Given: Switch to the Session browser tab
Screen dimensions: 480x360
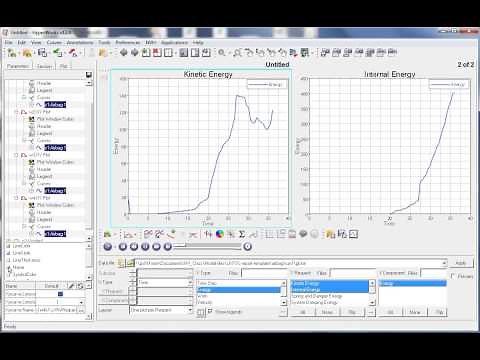Looking at the screenshot, I should pos(44,66).
